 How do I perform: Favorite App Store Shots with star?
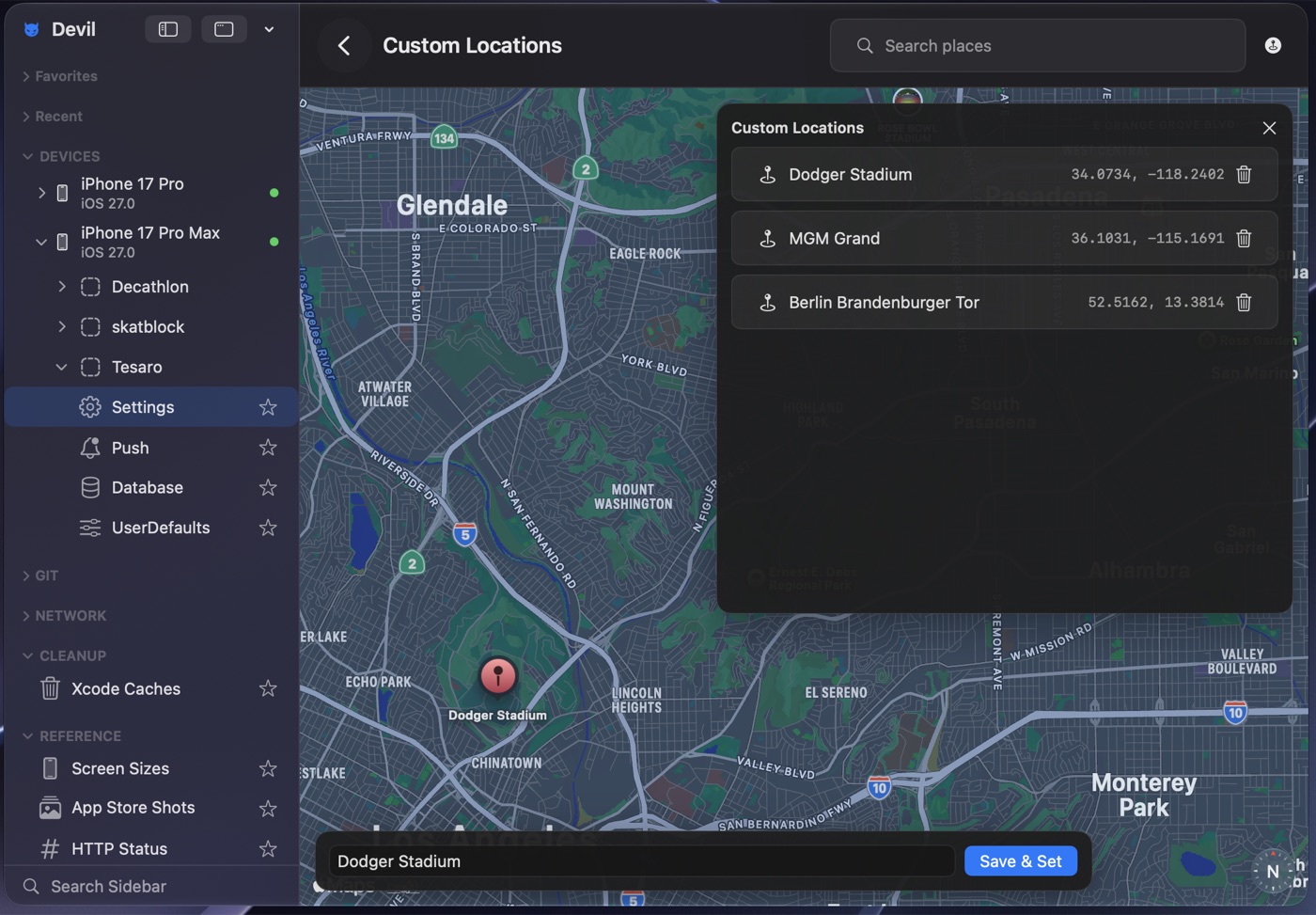(x=268, y=808)
